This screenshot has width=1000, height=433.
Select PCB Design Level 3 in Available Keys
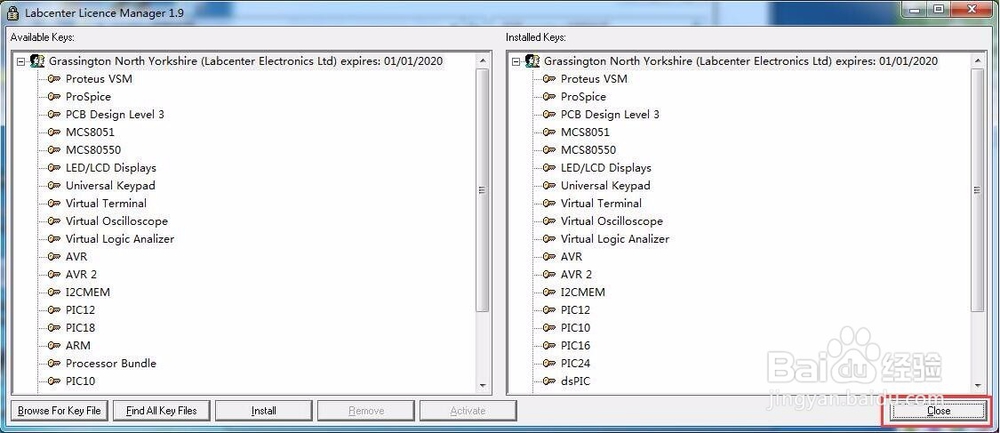tap(115, 115)
